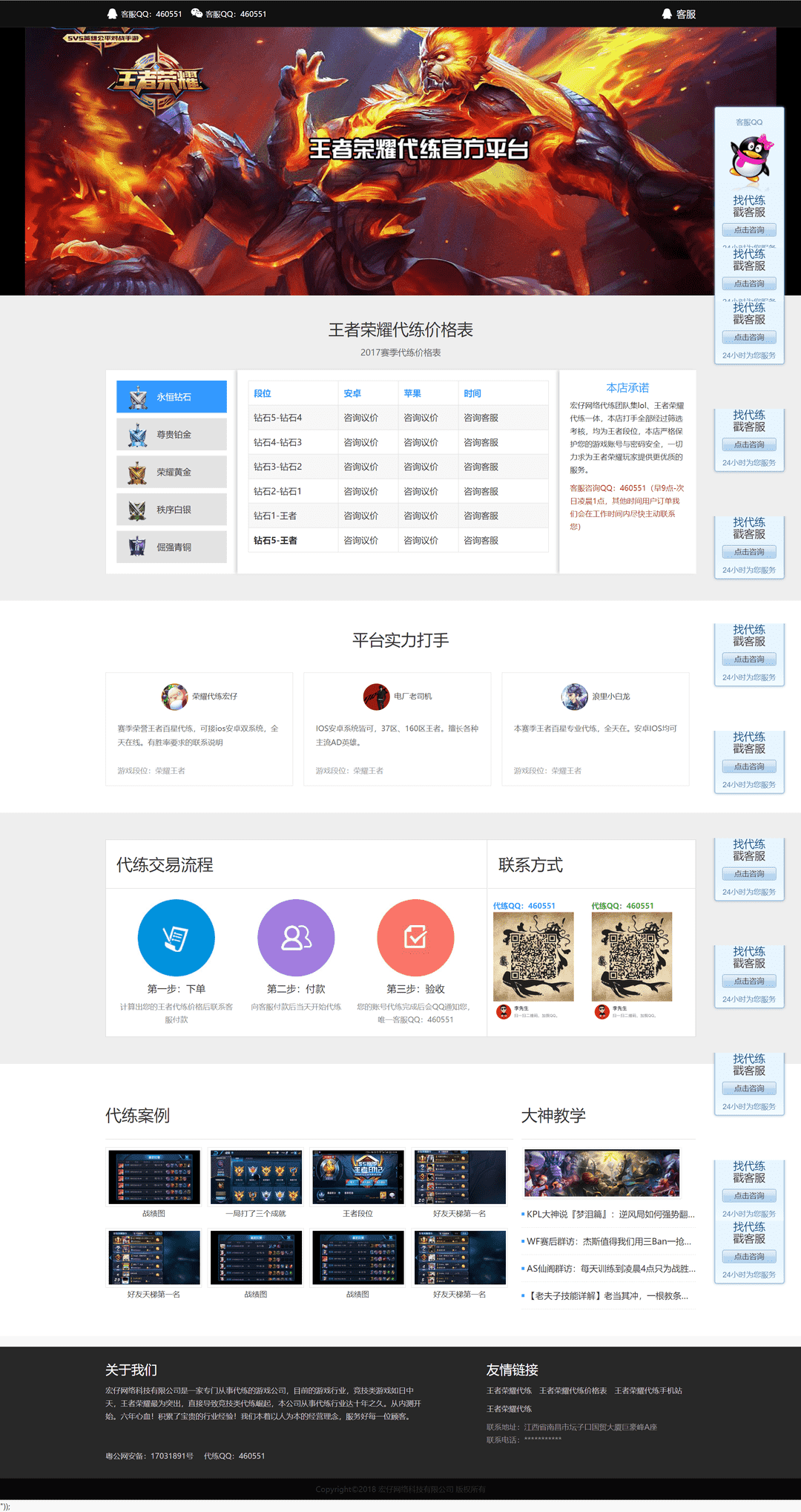The image size is (801, 1512).
Task: Click the purple 第二步 付款 payment icon
Action: [296, 938]
